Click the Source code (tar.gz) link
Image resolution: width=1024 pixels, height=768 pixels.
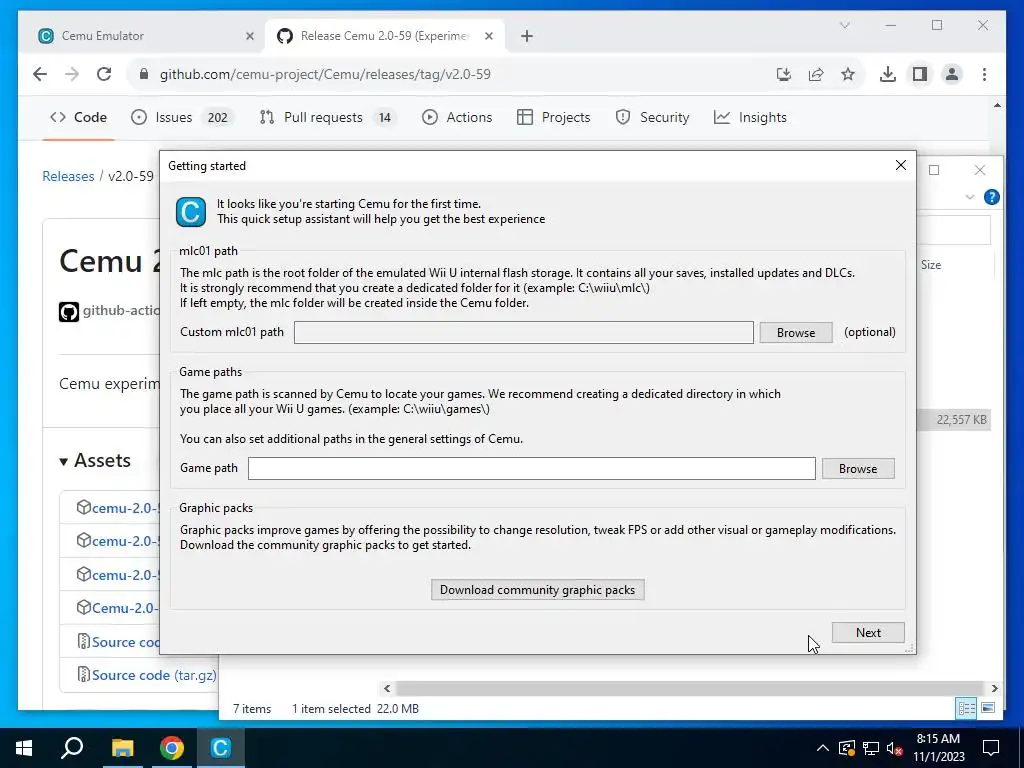pos(154,675)
